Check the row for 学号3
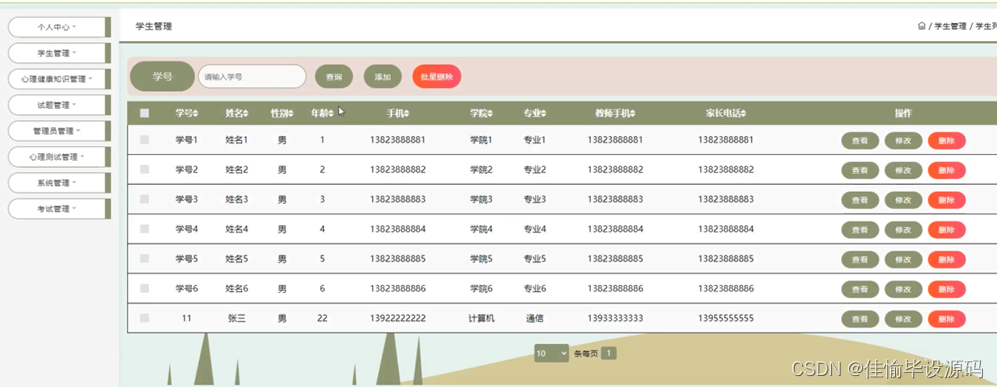Viewport: 998px width, 388px height. coord(144,199)
